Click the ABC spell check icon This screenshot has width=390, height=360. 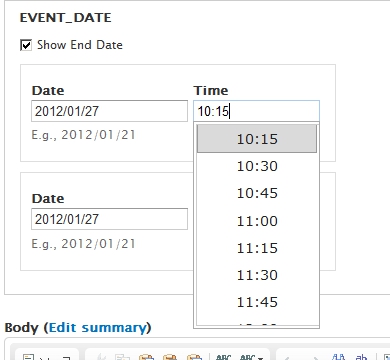tap(223, 357)
